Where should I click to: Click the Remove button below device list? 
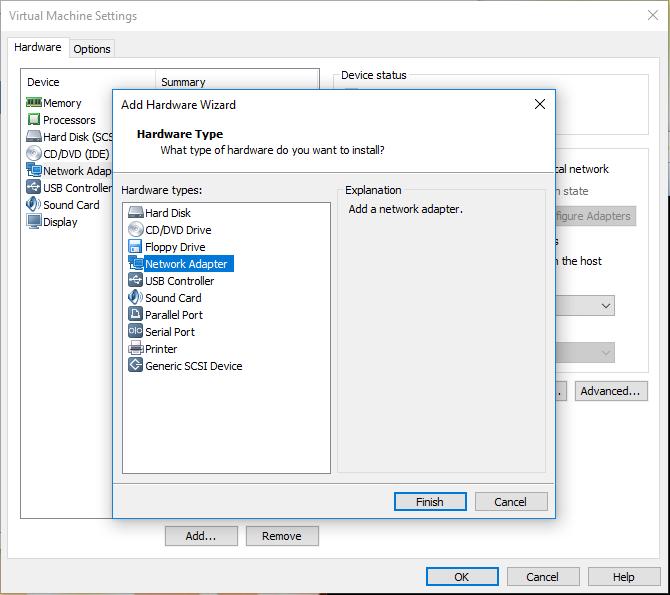[x=282, y=536]
